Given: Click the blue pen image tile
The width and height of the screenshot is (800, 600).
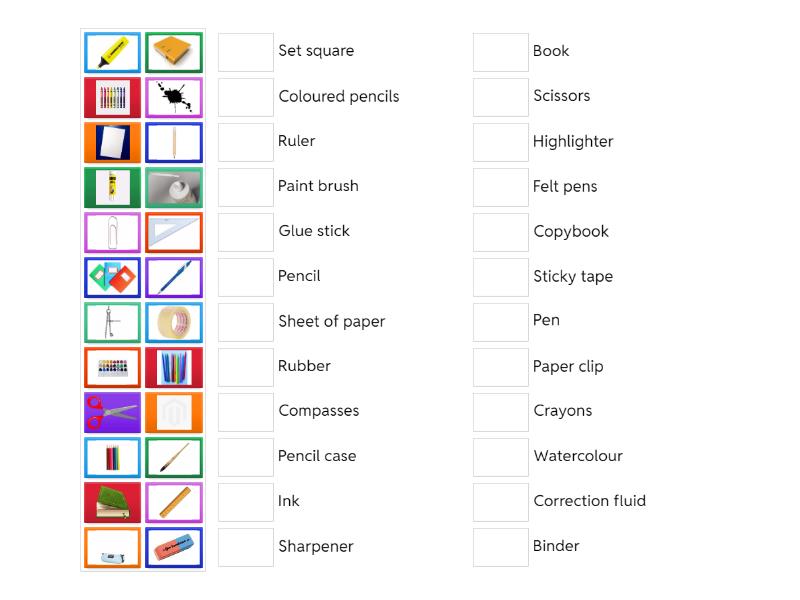Looking at the screenshot, I should (174, 277).
